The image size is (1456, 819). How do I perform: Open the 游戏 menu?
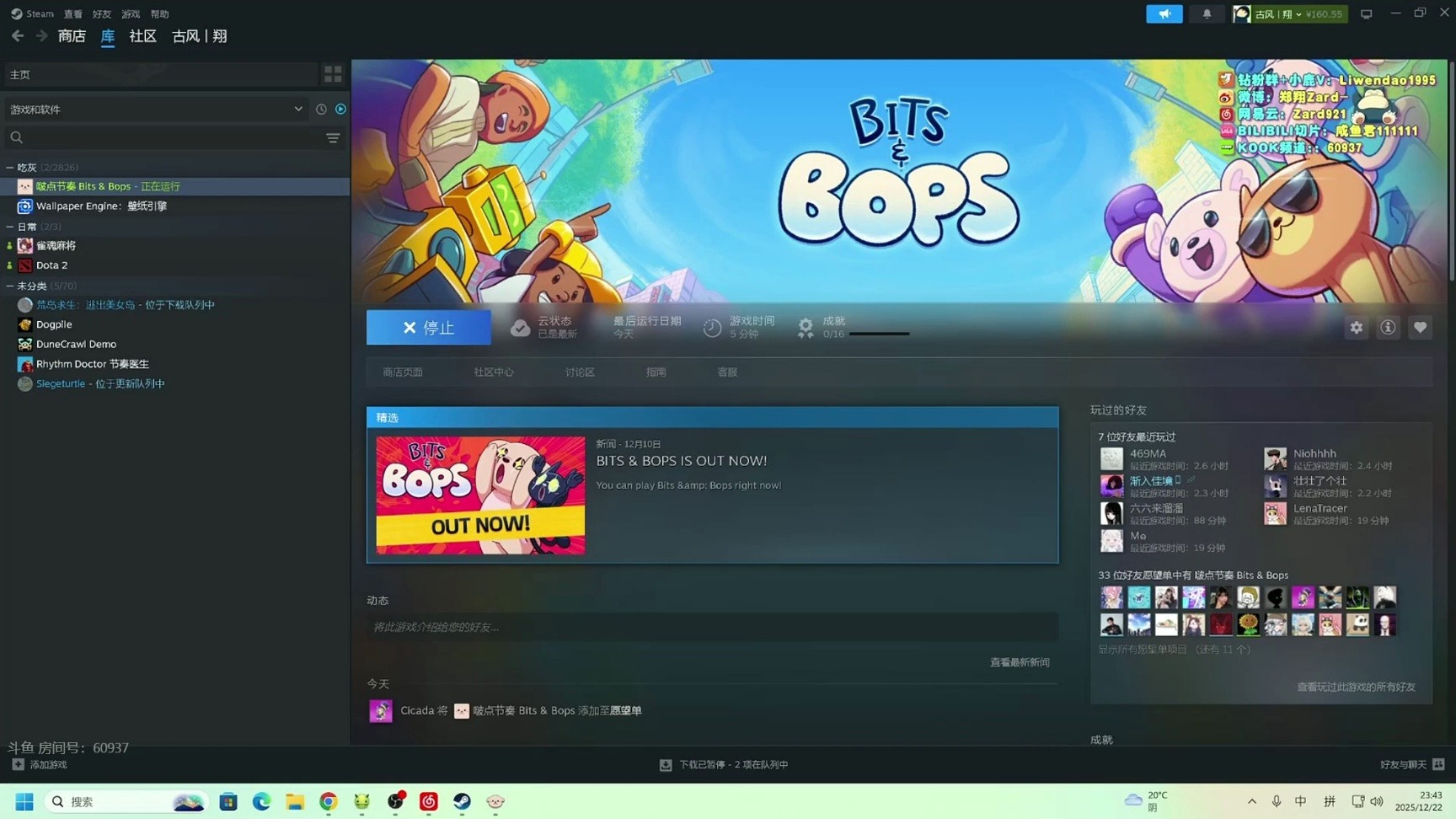[131, 14]
